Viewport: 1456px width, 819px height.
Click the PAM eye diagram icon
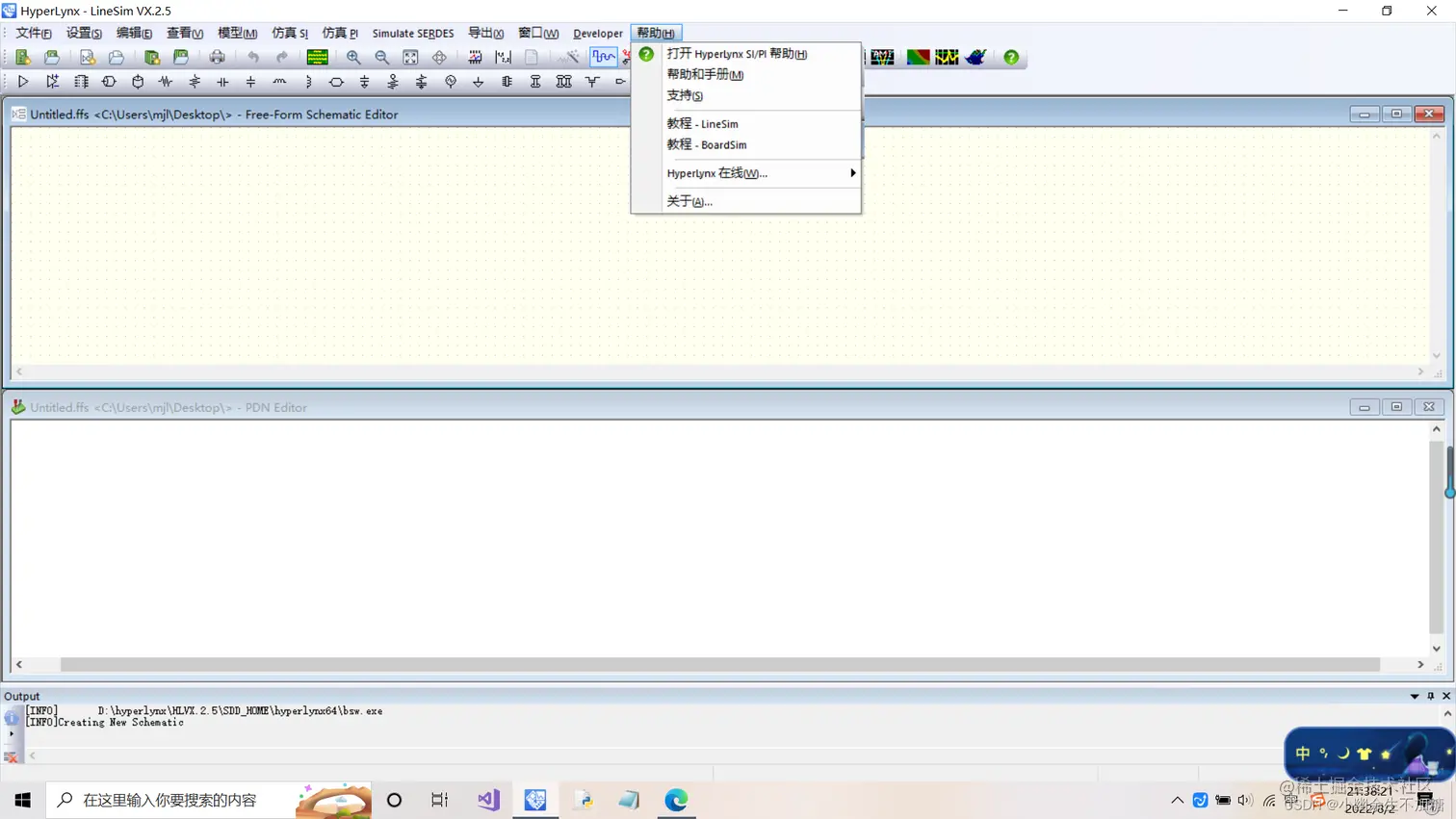point(882,58)
